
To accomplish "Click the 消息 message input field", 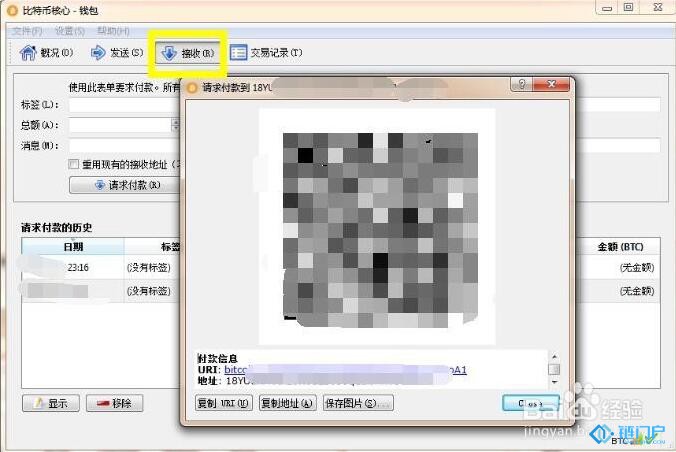I will (125, 145).
